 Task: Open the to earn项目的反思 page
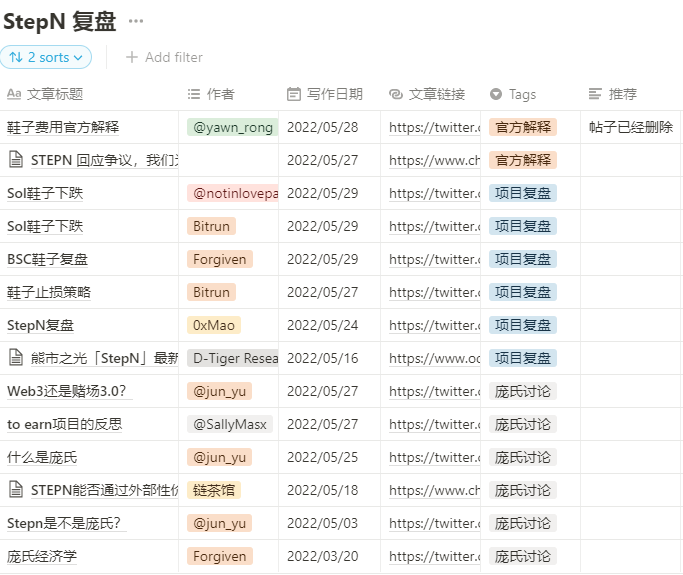64,424
